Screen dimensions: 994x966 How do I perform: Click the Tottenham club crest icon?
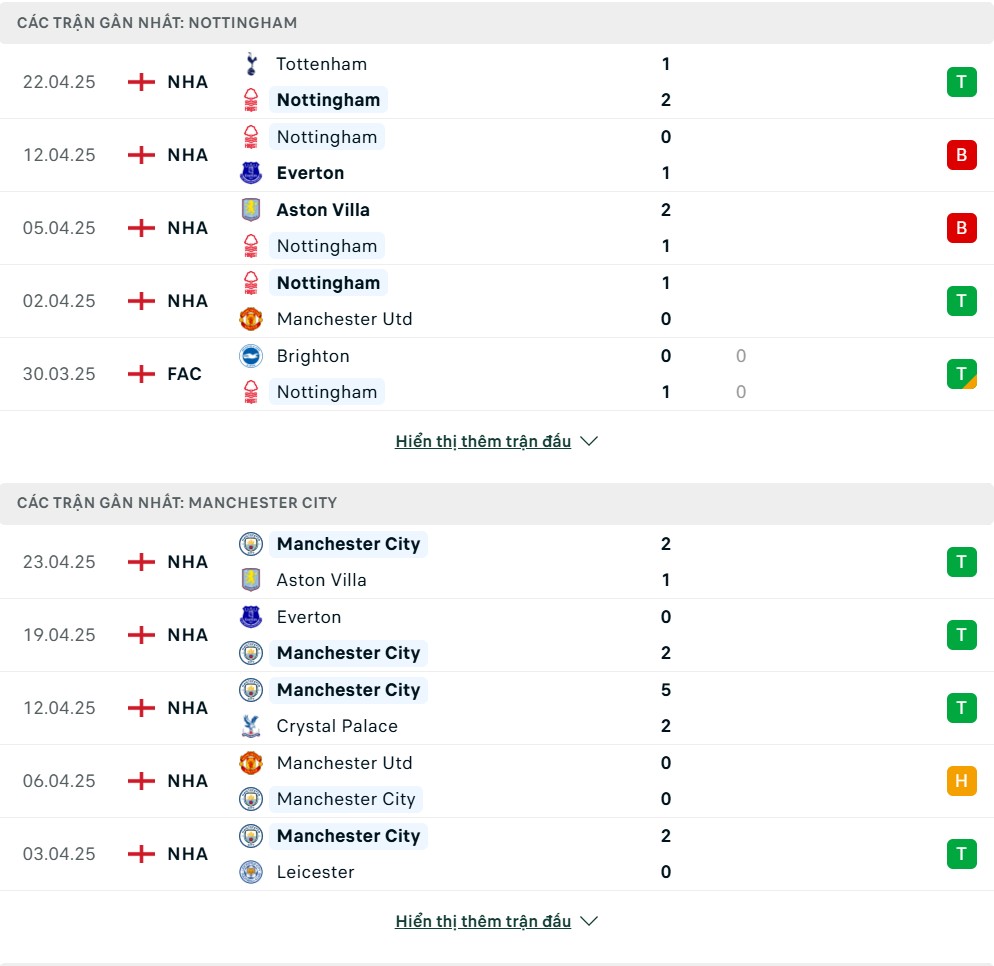click(251, 64)
